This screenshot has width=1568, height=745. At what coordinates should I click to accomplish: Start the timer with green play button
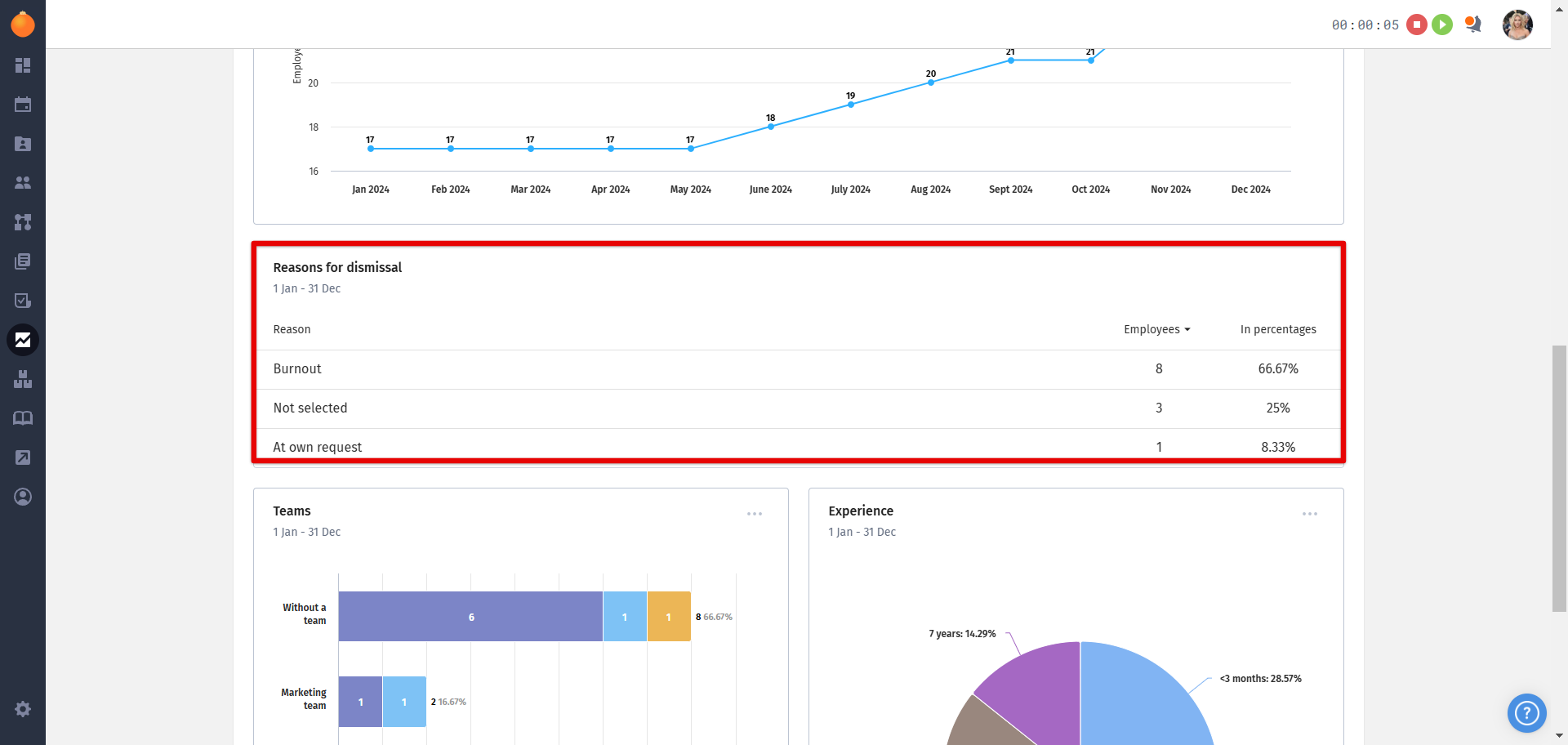(x=1442, y=25)
